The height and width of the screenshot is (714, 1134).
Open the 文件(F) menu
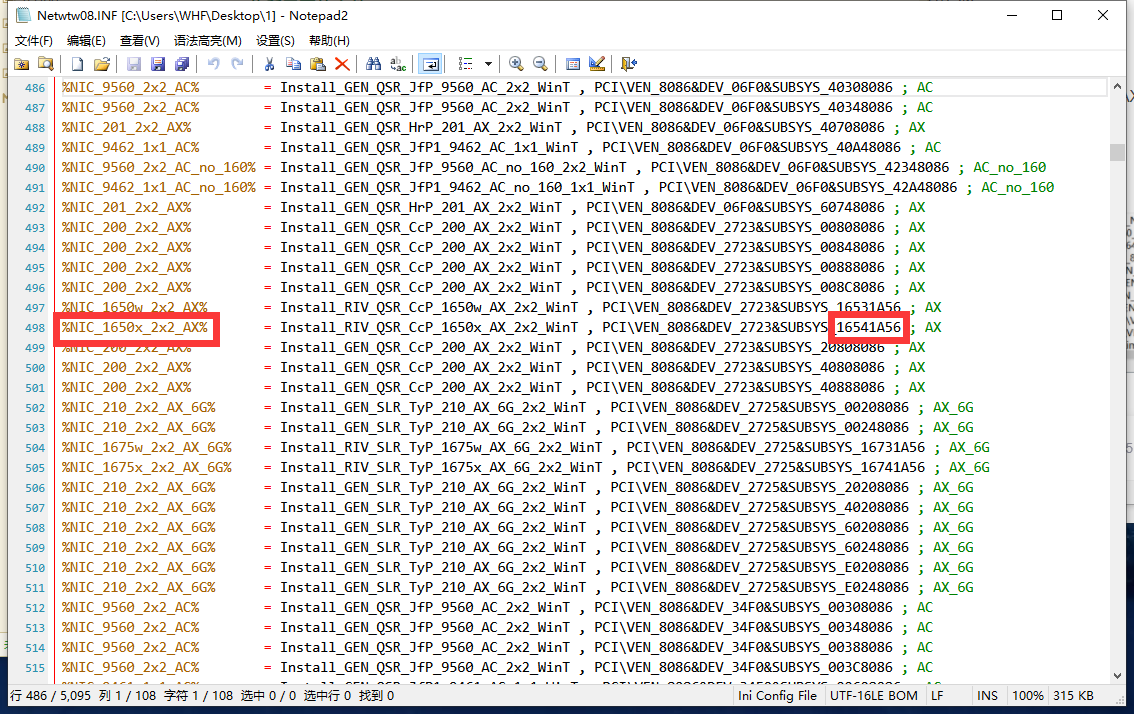point(34,41)
